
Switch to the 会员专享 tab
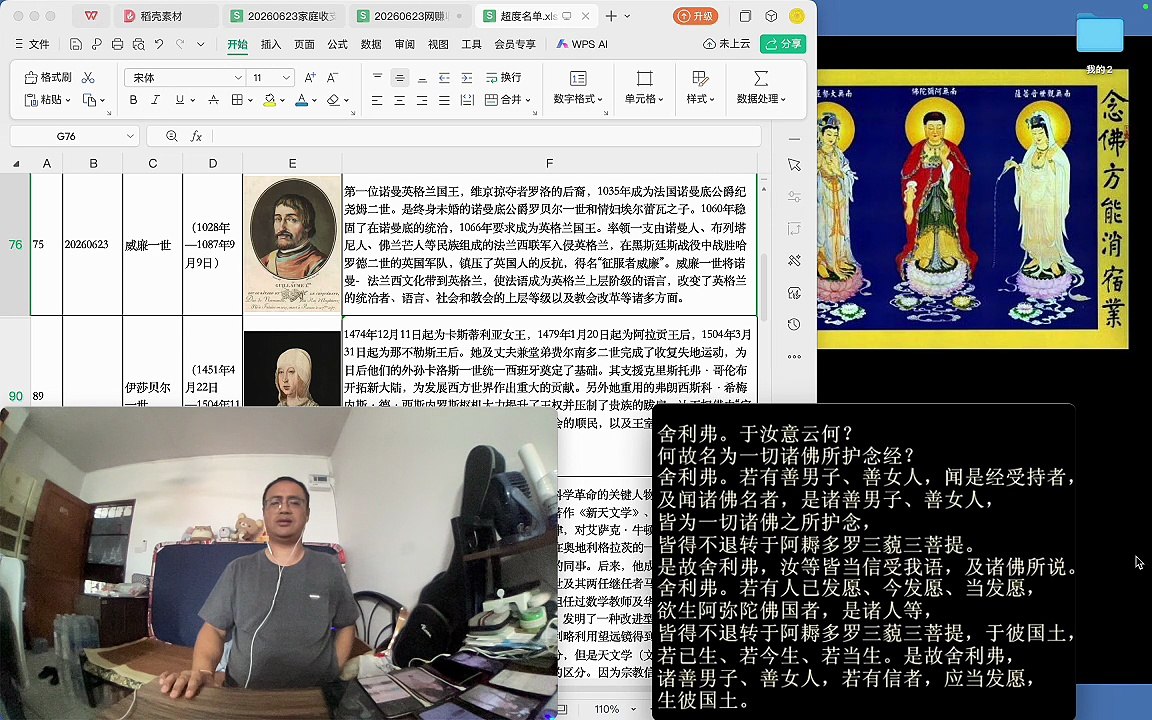point(515,44)
